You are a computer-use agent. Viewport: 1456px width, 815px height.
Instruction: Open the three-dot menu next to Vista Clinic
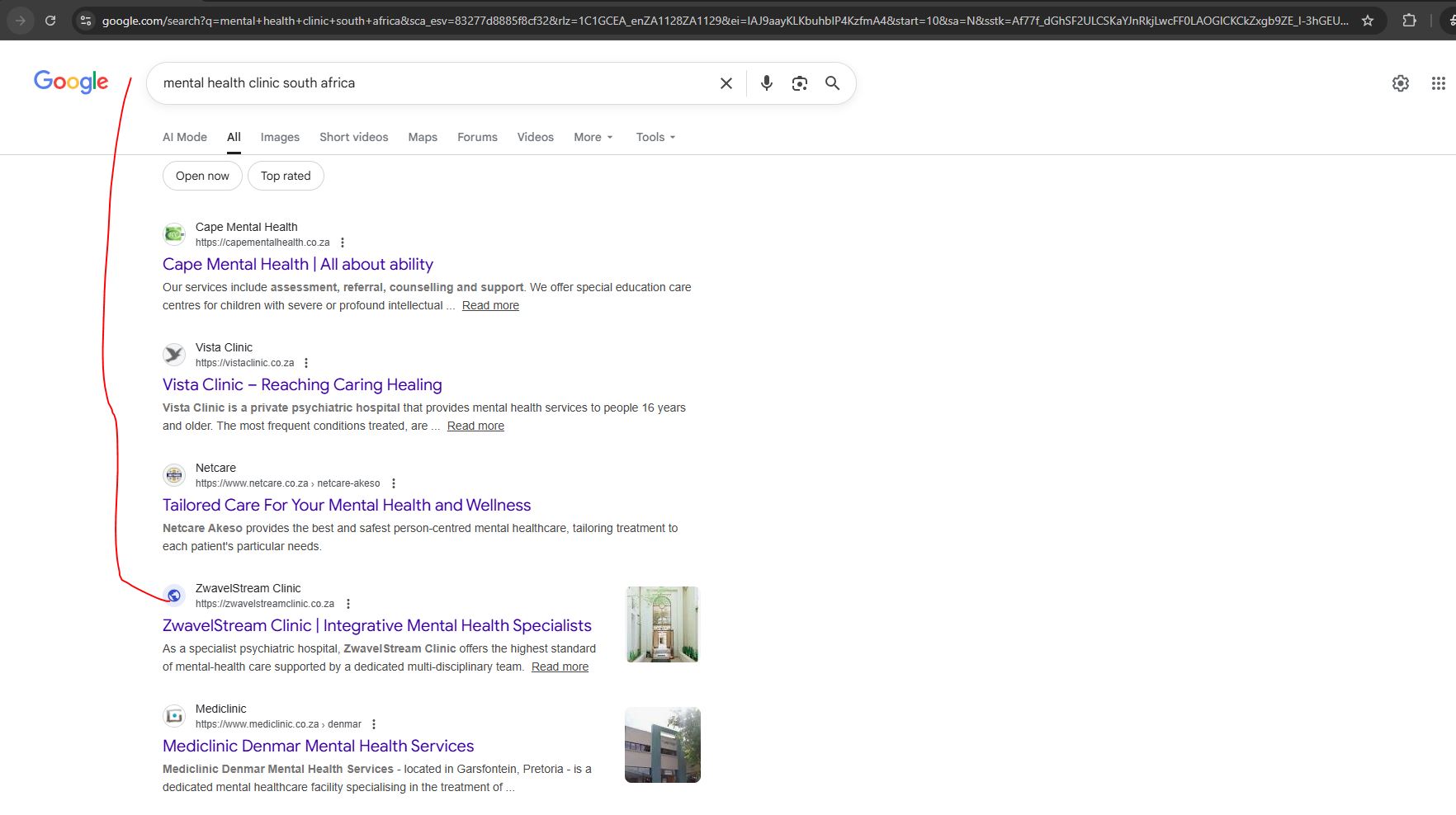[x=305, y=362]
